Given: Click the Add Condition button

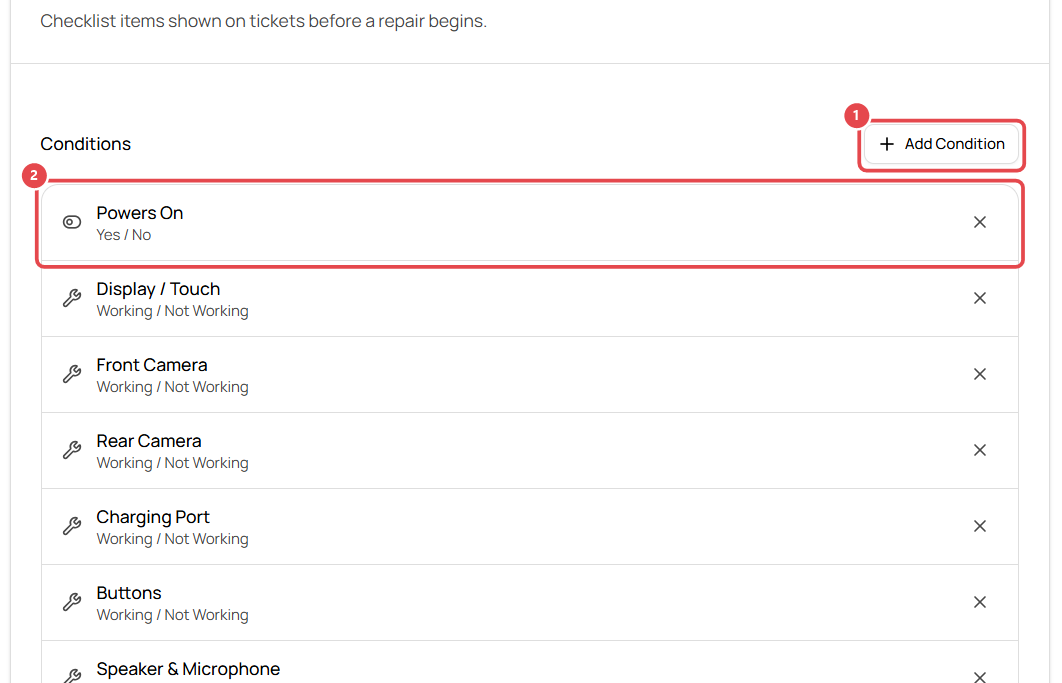Looking at the screenshot, I should point(941,144).
